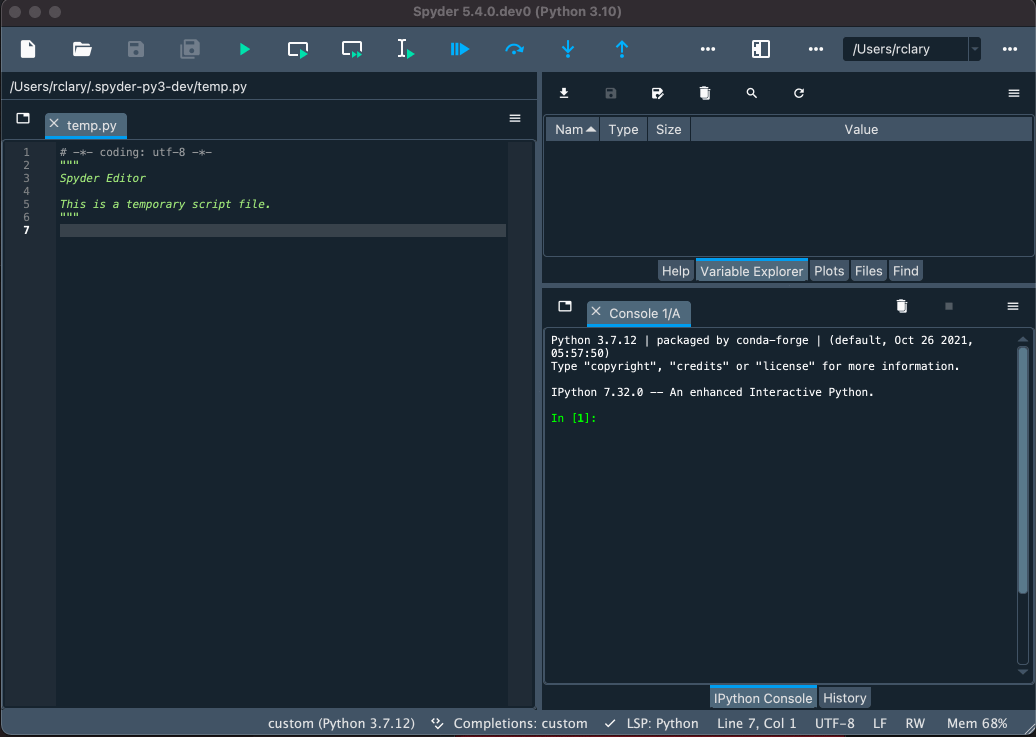Viewport: 1036px width, 737px height.
Task: Step into function with down arrow
Action: pos(568,49)
